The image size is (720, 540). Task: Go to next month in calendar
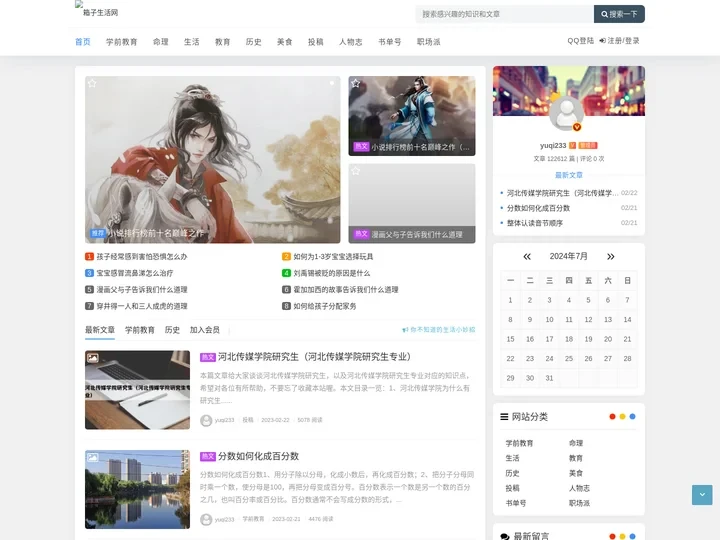611,256
